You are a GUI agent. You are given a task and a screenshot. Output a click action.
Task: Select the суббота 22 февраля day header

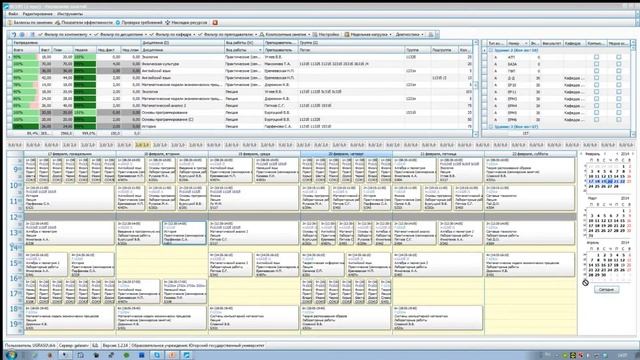pyautogui.click(x=531, y=154)
